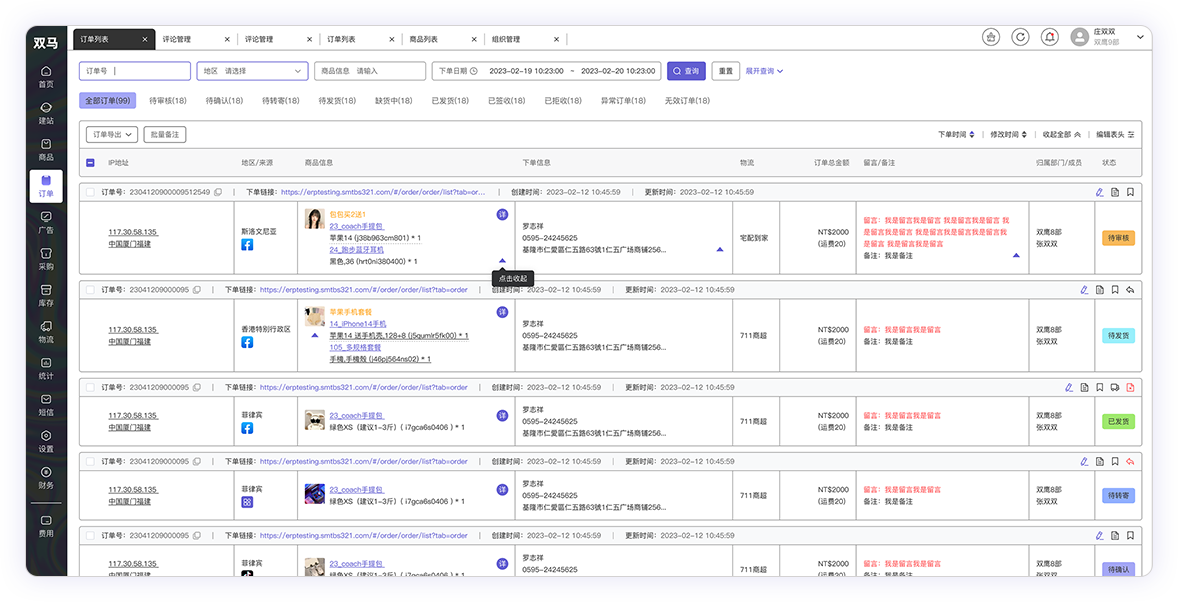The width and height of the screenshot is (1178, 602).
Task: Open 订单 in the left sidebar
Action: (46, 186)
